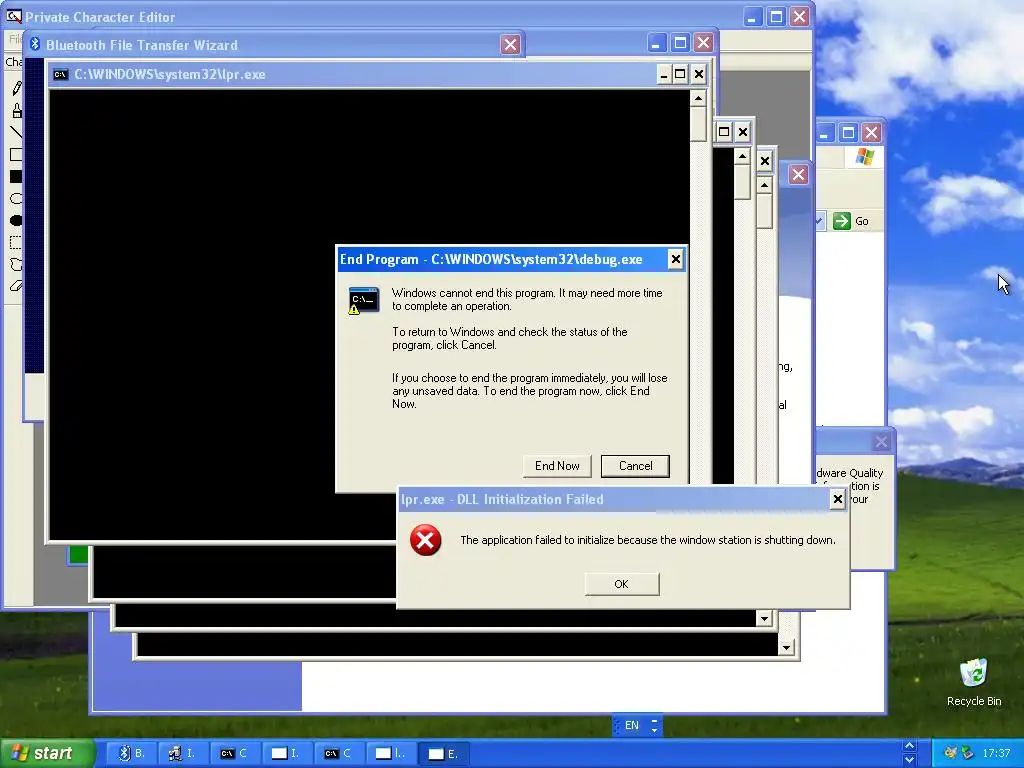Click OK in the DLL Initialization Failed dialog
Image resolution: width=1024 pixels, height=768 pixels.
pyautogui.click(x=622, y=584)
